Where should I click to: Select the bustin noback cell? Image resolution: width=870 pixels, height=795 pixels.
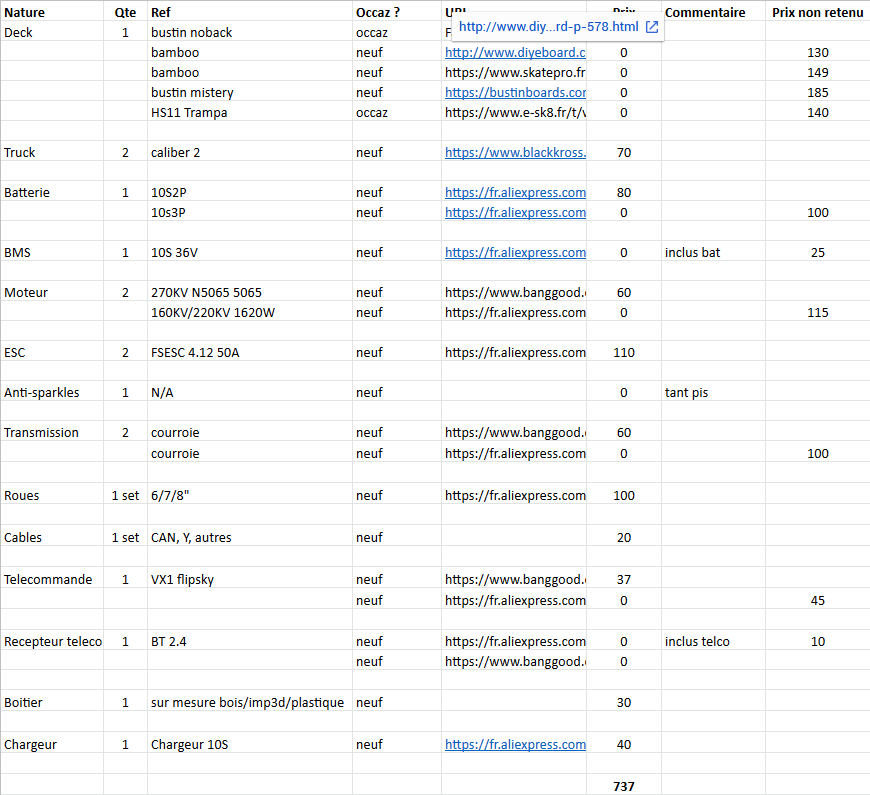pyautogui.click(x=250, y=33)
